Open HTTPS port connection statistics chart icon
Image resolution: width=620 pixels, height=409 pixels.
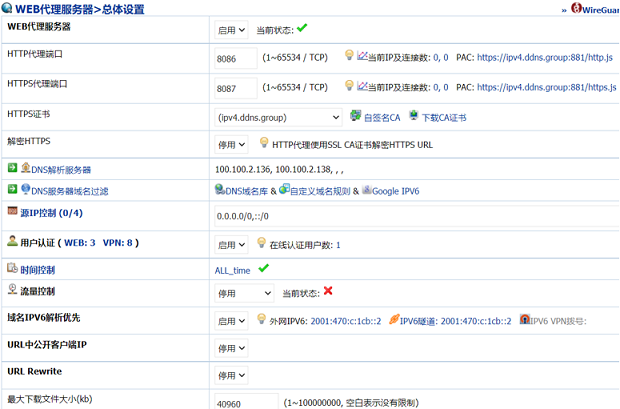point(362,86)
